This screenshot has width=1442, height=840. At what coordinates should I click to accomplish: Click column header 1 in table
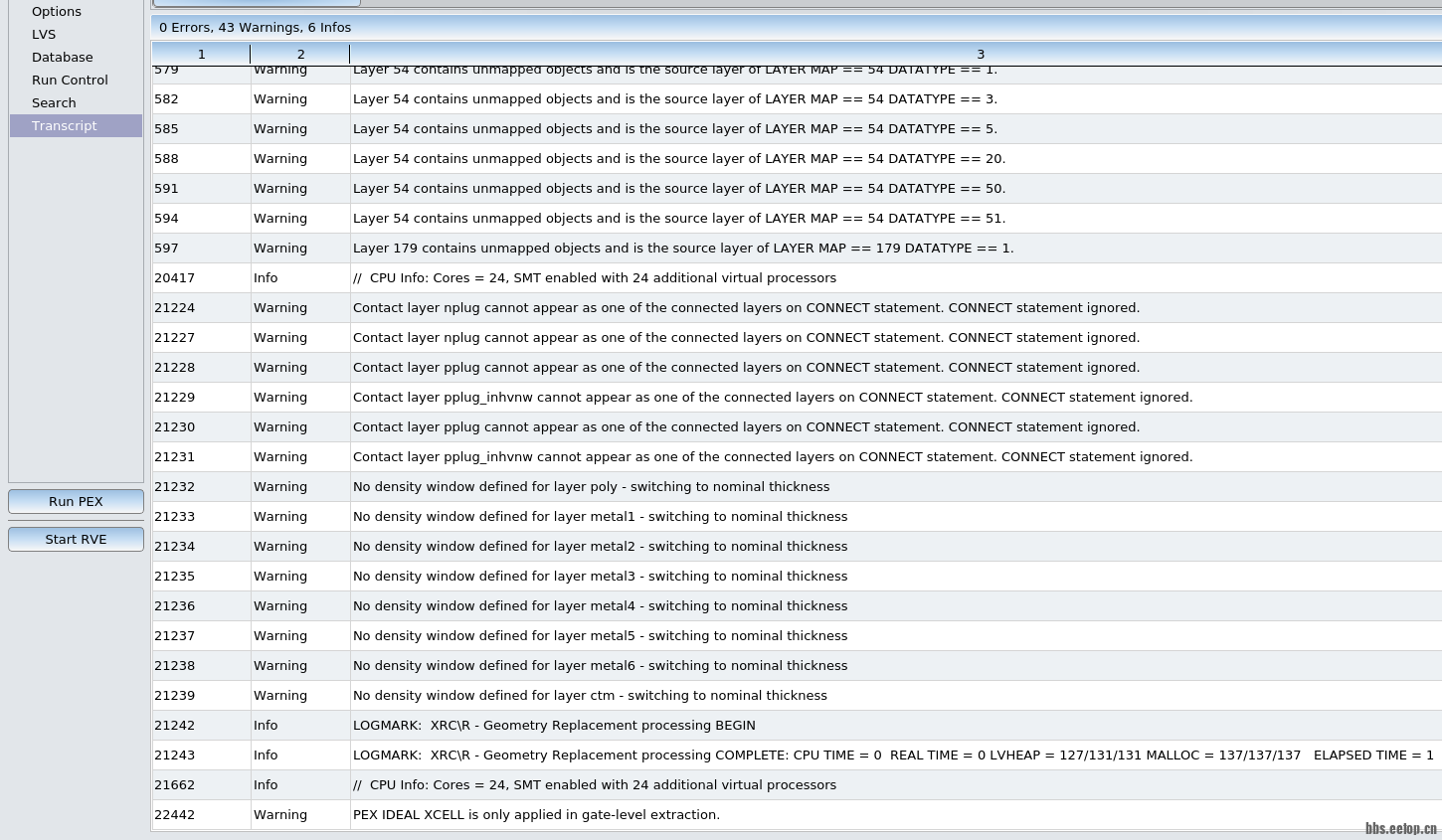201,55
